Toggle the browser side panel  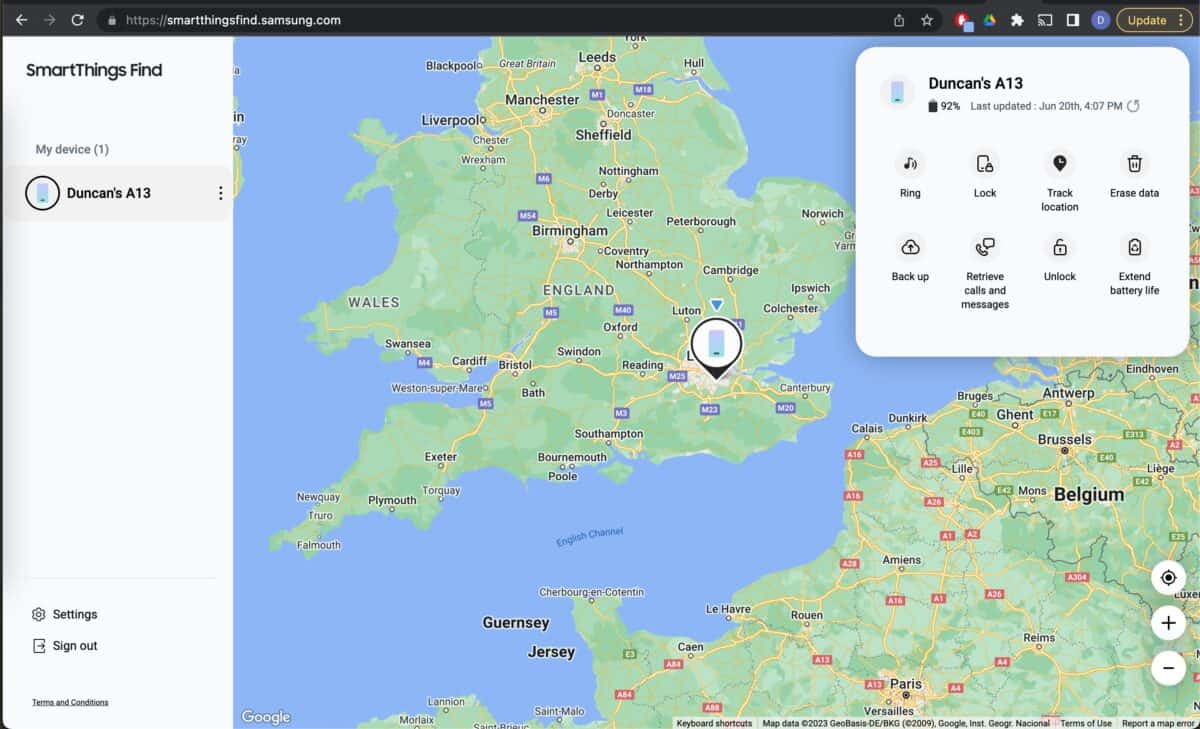coord(1072,20)
